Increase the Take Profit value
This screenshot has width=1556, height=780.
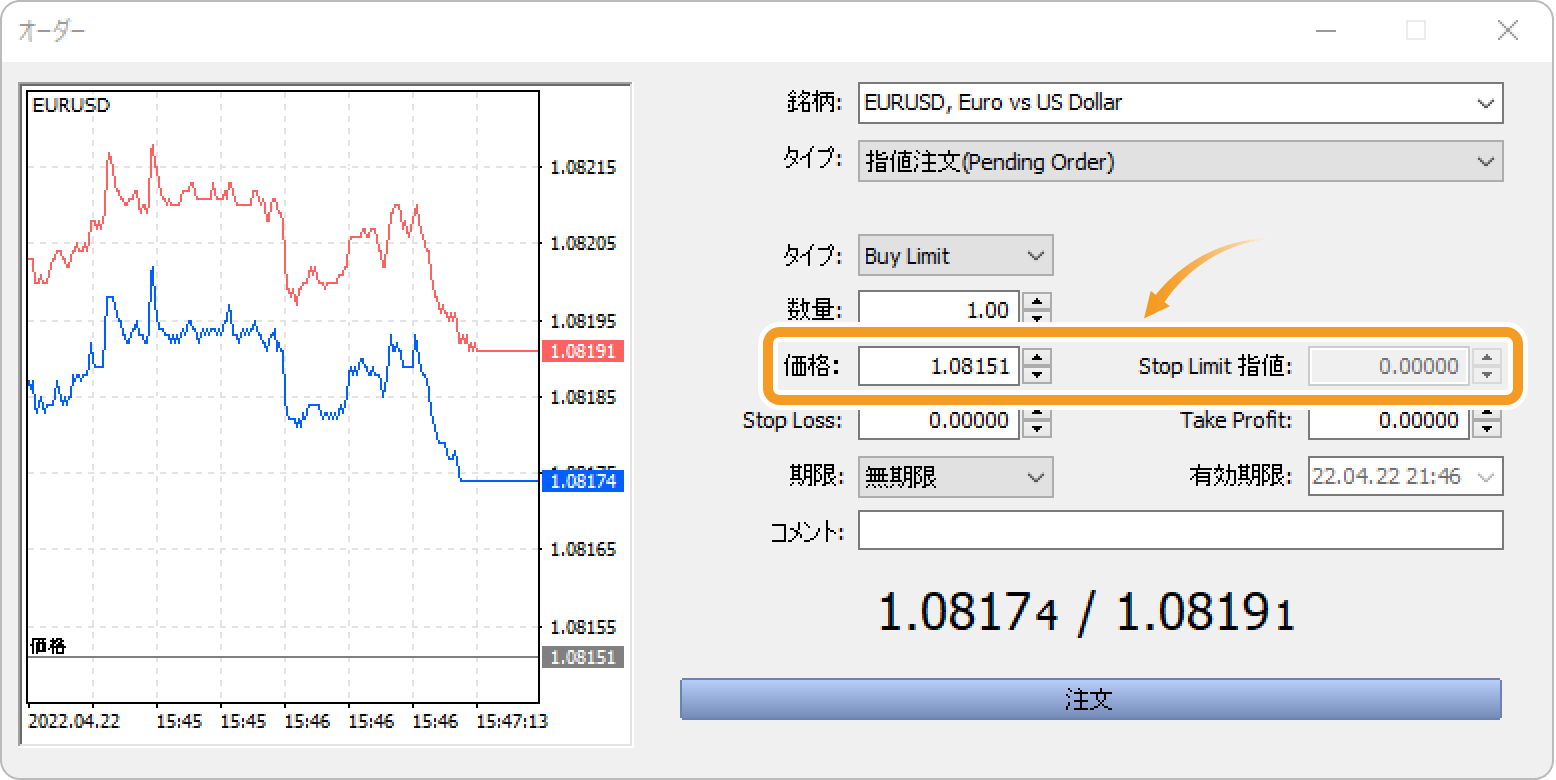click(1489, 412)
